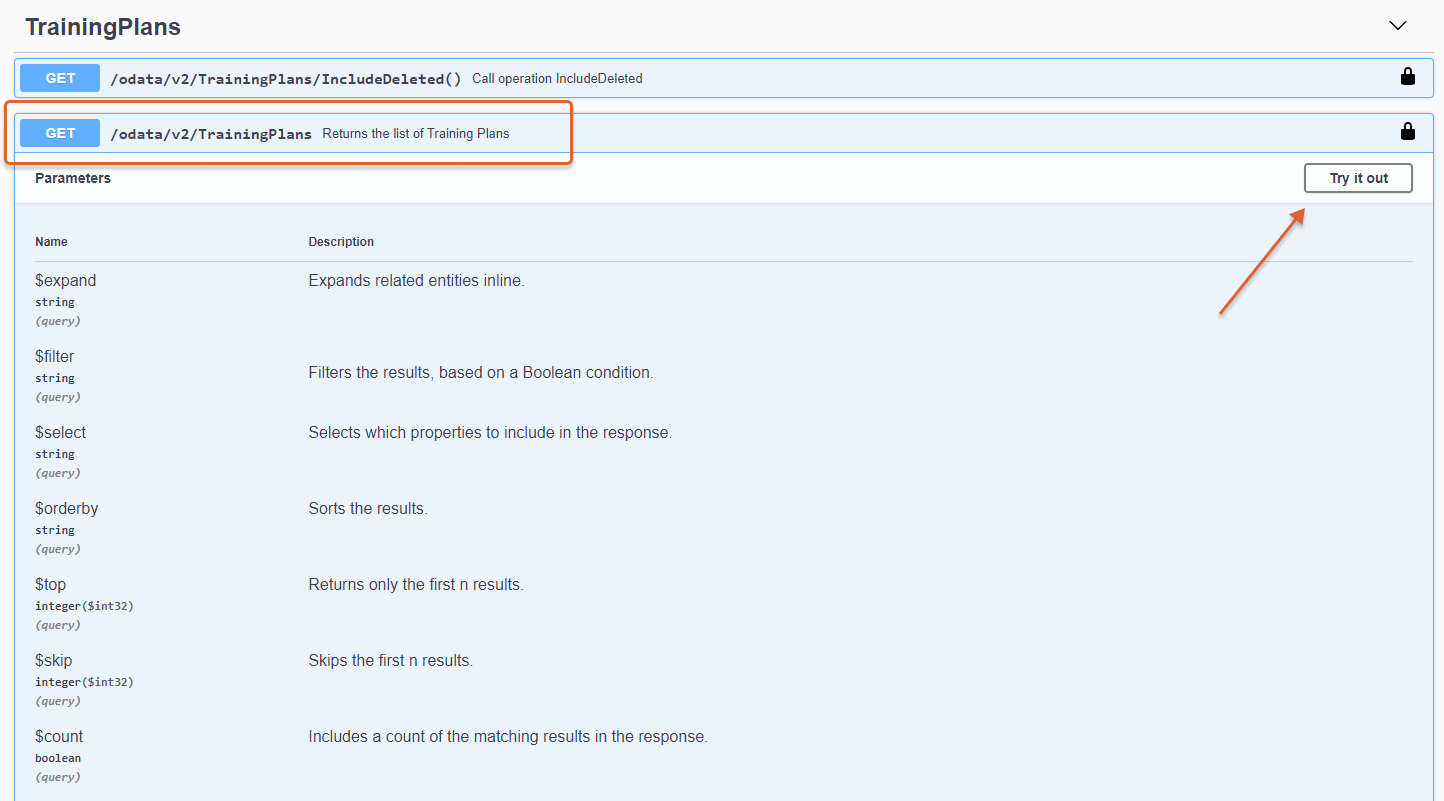Click the Name column header
The width and height of the screenshot is (1444, 801).
[51, 242]
